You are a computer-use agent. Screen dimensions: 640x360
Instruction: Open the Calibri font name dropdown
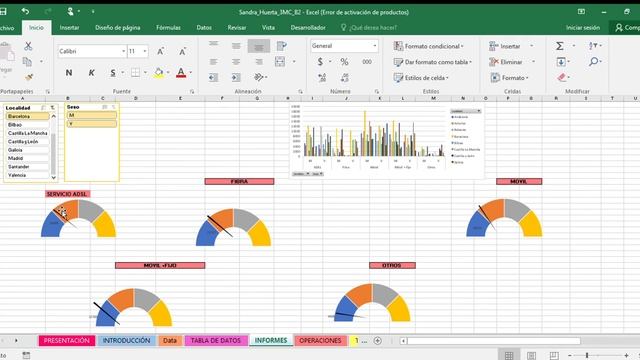pos(123,51)
